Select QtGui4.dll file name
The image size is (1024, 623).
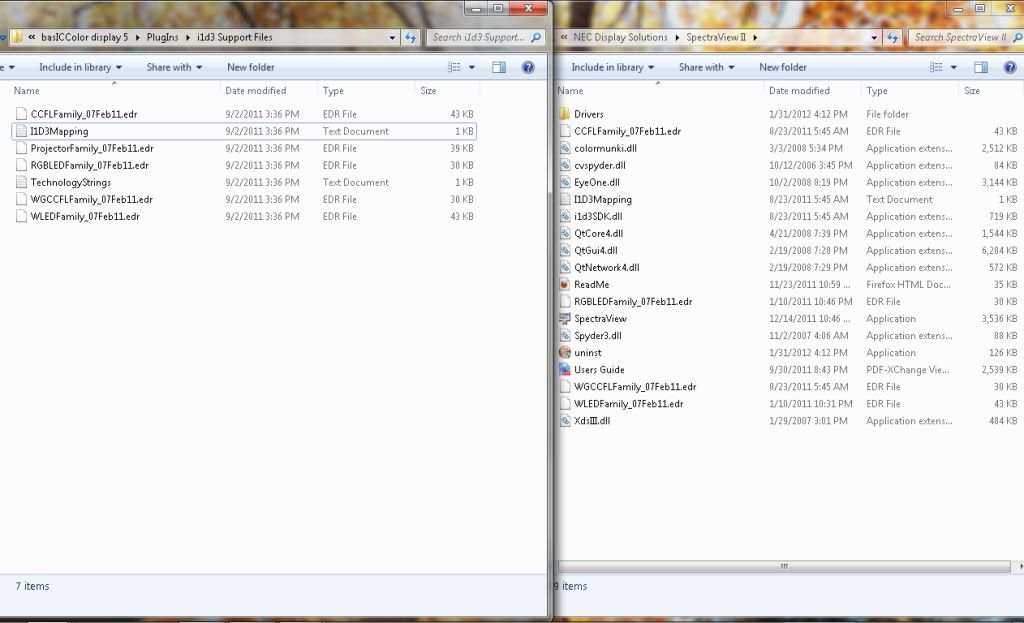coord(596,250)
